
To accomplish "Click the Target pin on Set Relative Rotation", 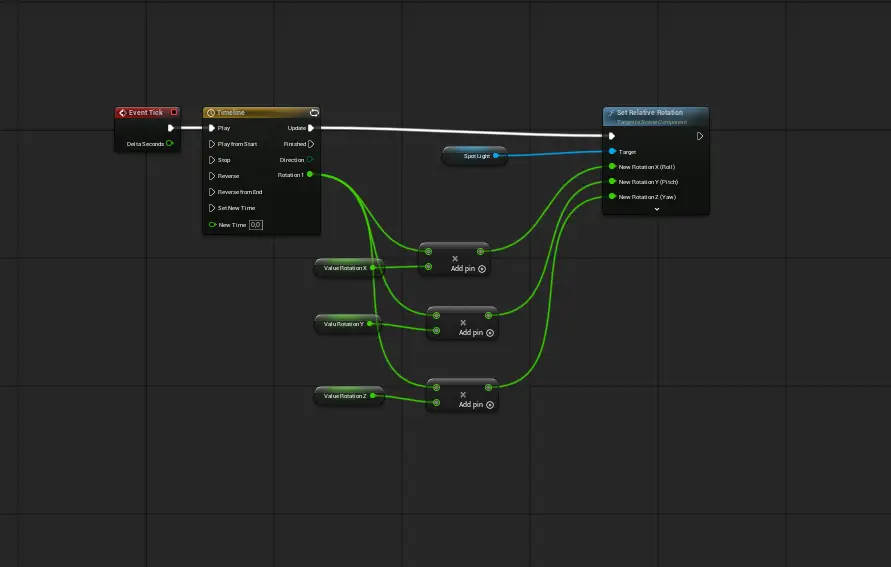I will 612,152.
